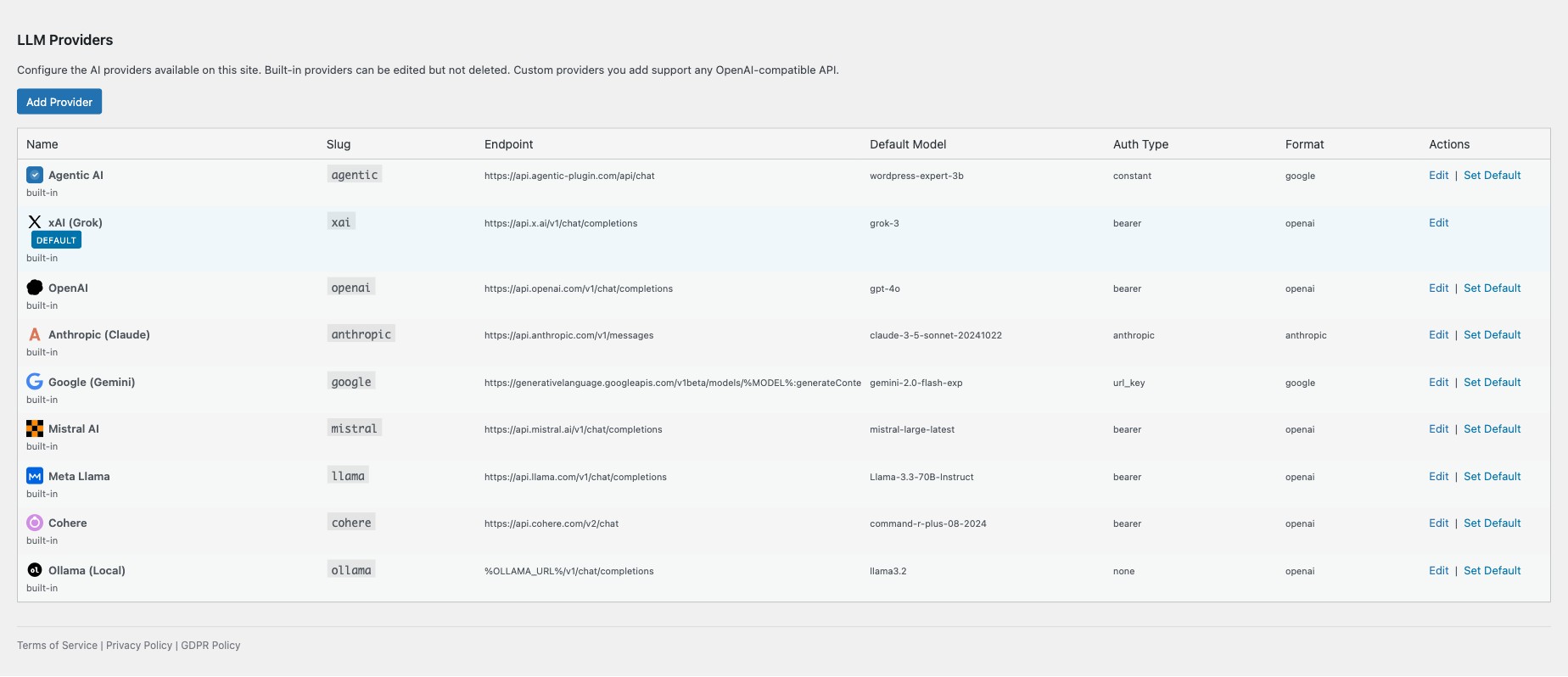Click the Google G logo icon
This screenshot has height=677, width=1568.
(x=35, y=382)
